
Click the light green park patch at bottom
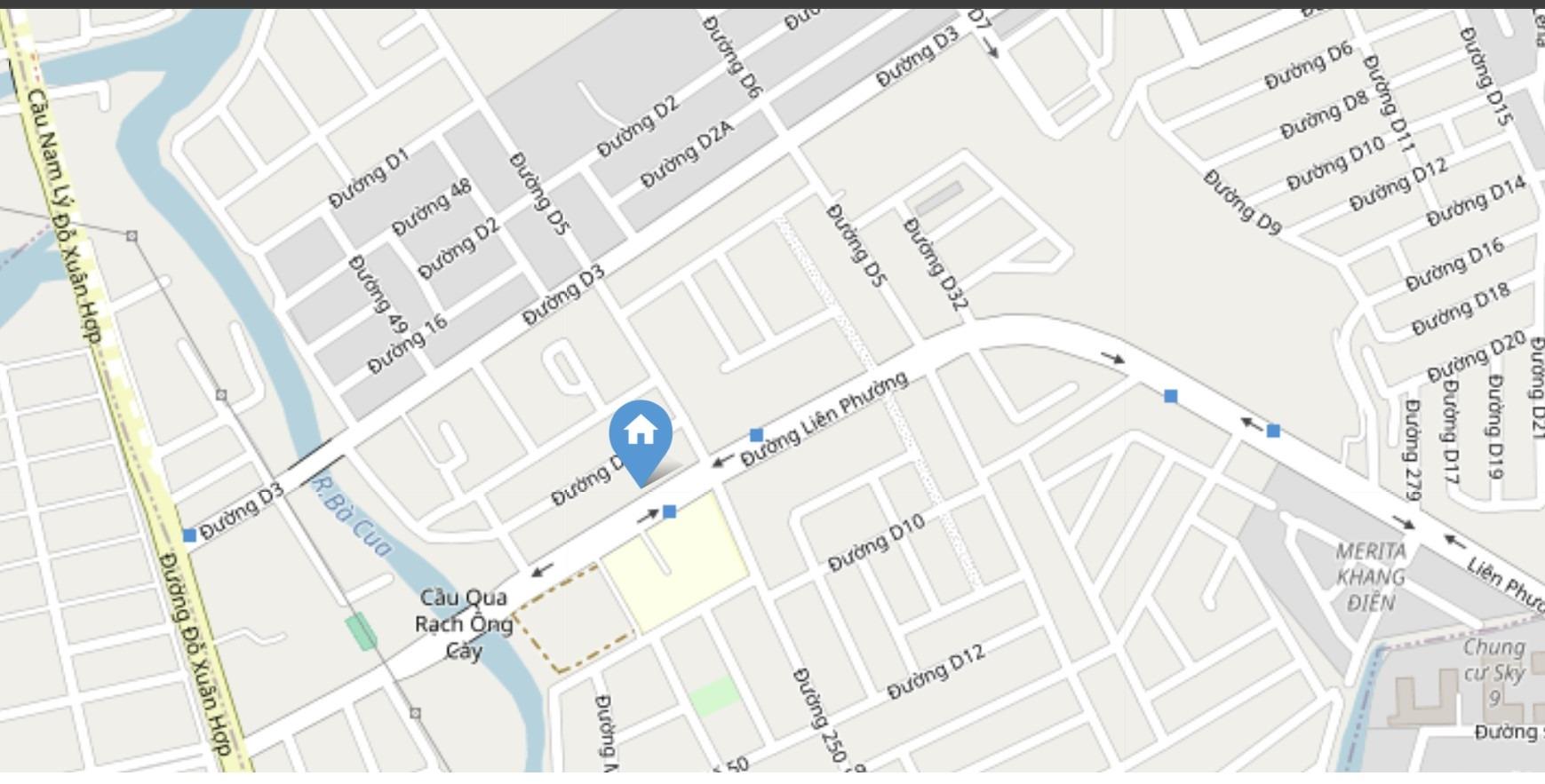714,696
